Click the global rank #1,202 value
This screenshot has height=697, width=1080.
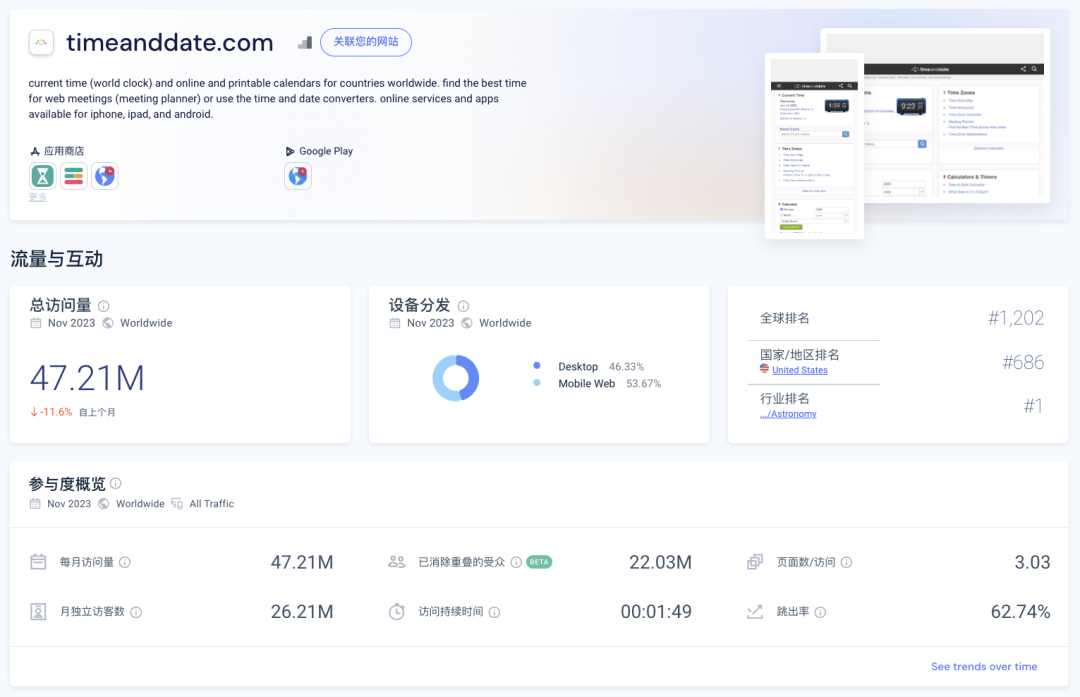click(x=1016, y=318)
